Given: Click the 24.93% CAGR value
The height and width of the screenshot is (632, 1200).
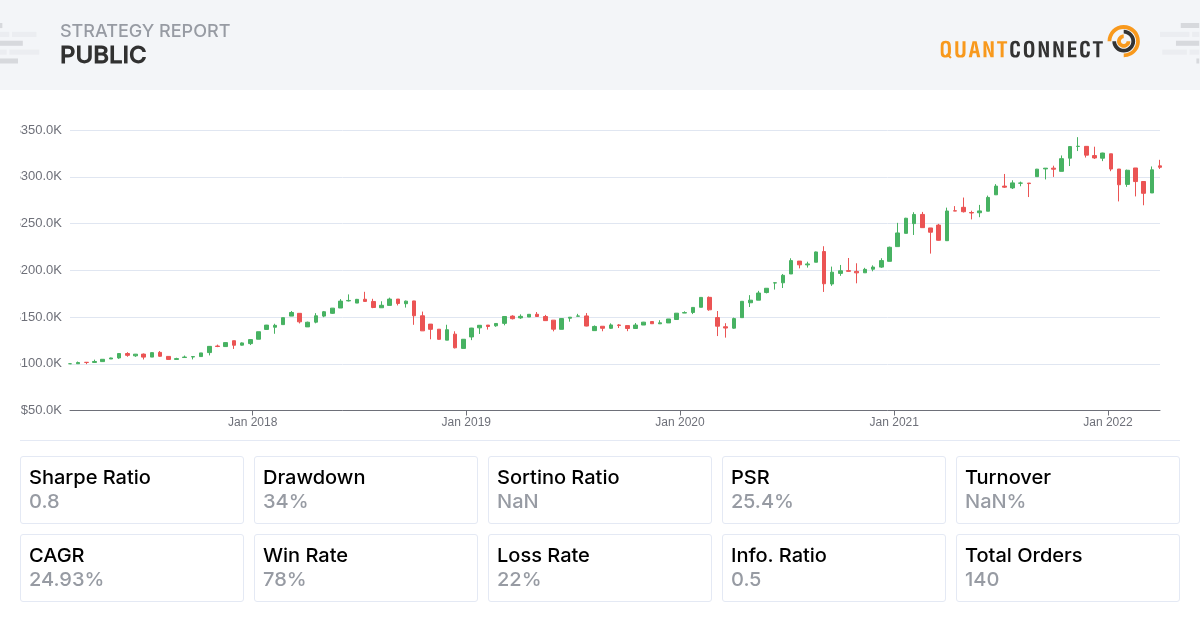Looking at the screenshot, I should (x=66, y=580).
